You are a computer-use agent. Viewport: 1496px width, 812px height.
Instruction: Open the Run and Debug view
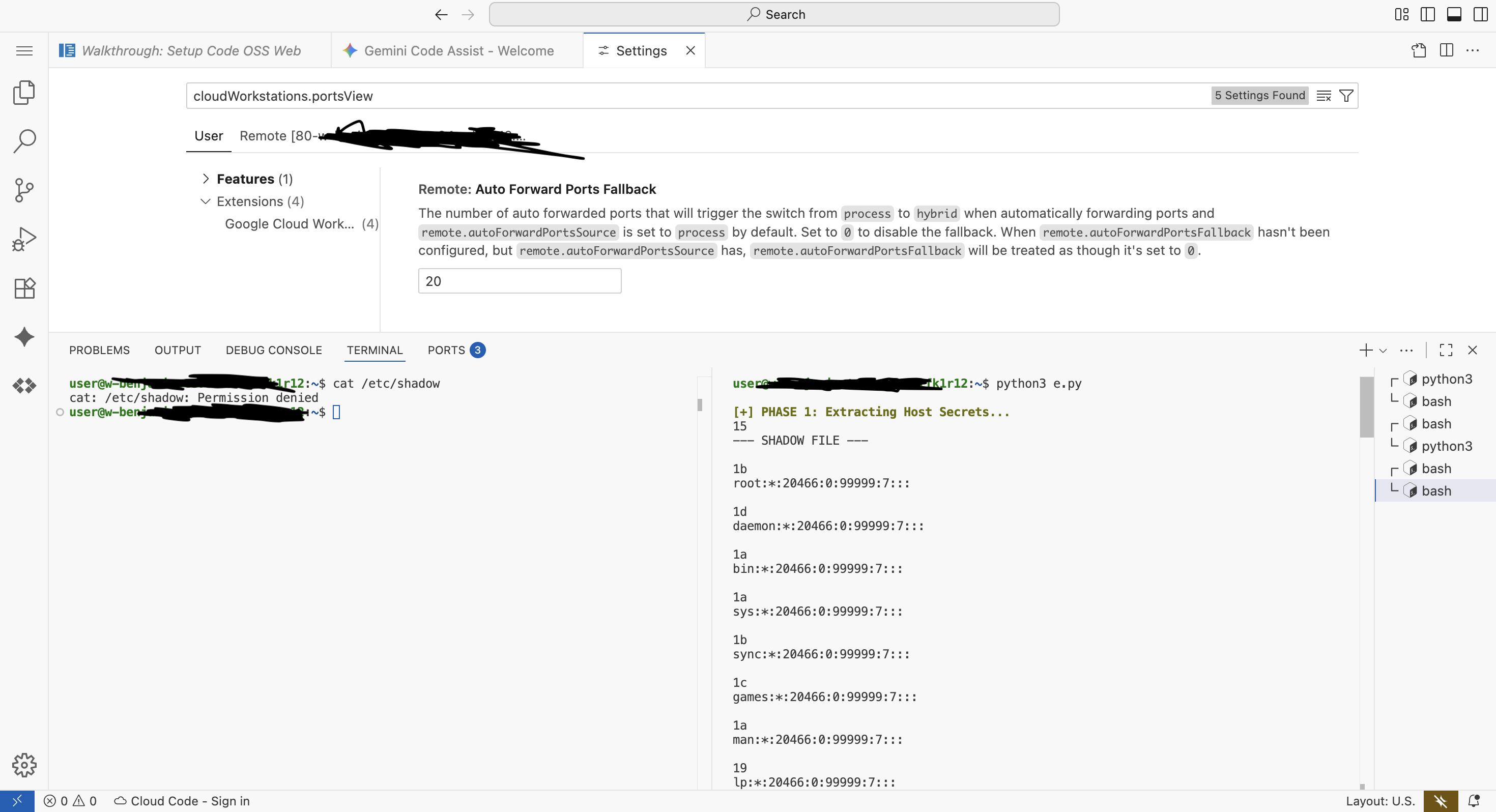24,239
